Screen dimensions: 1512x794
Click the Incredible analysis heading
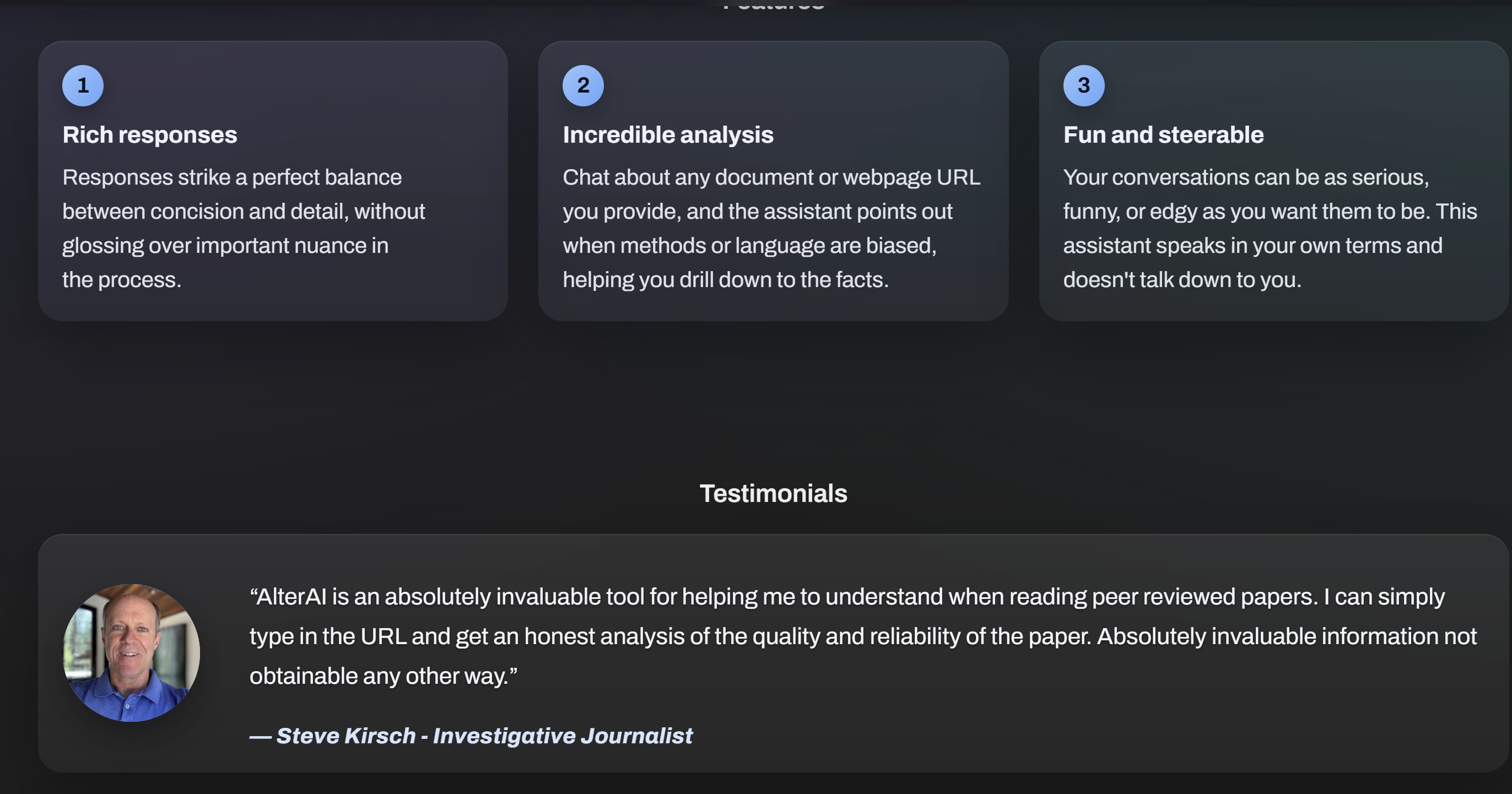tap(668, 135)
